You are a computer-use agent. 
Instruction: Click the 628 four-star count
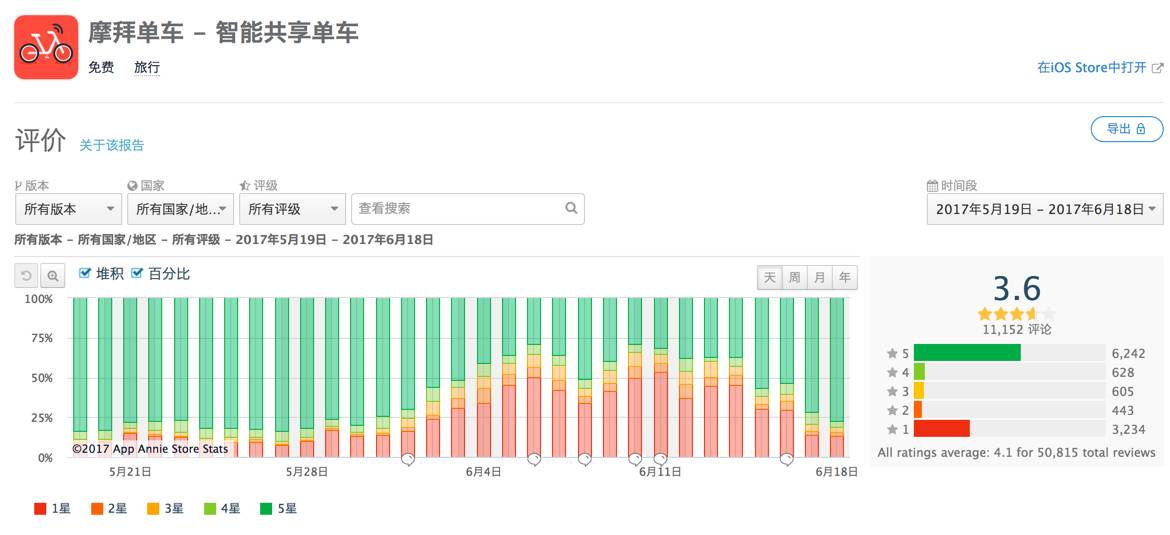click(1122, 372)
